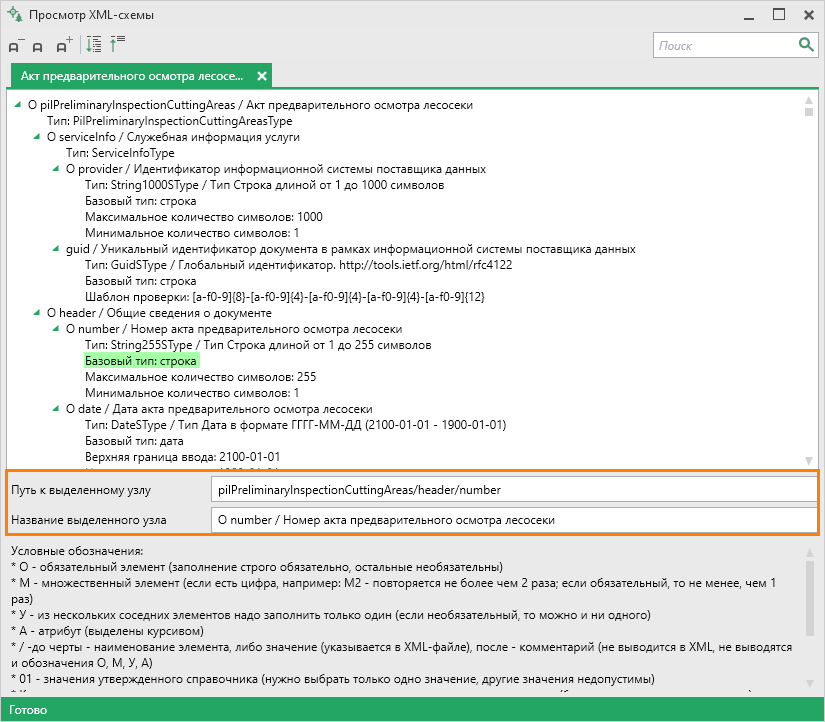The height and width of the screenshot is (722, 825).
Task: Select root row pilPreliminaryInspectionCuttingAreas / Акт предварительного осмотра
Action: (250, 105)
